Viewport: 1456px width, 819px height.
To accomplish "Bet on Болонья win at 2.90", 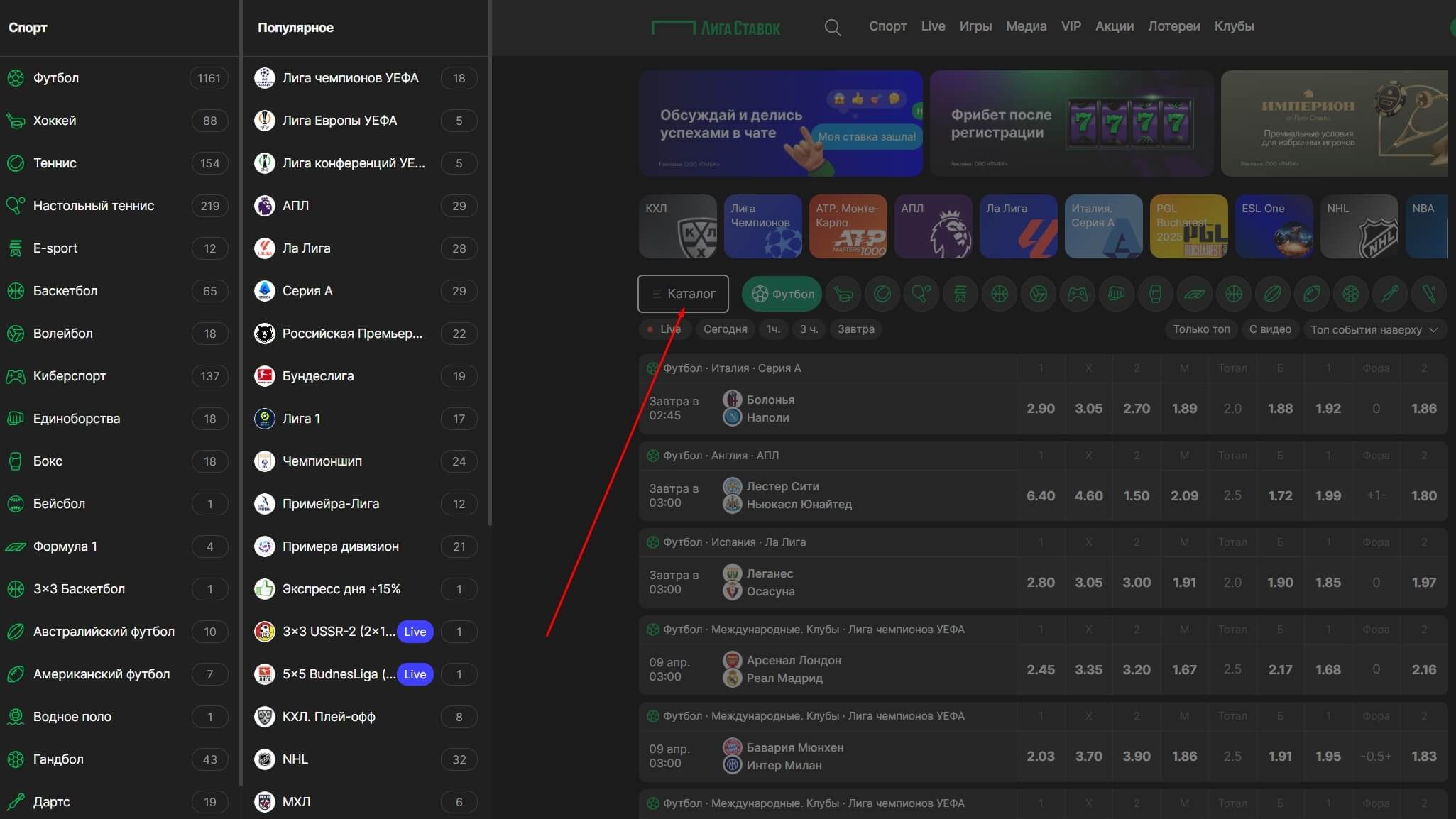I will 1040,409.
